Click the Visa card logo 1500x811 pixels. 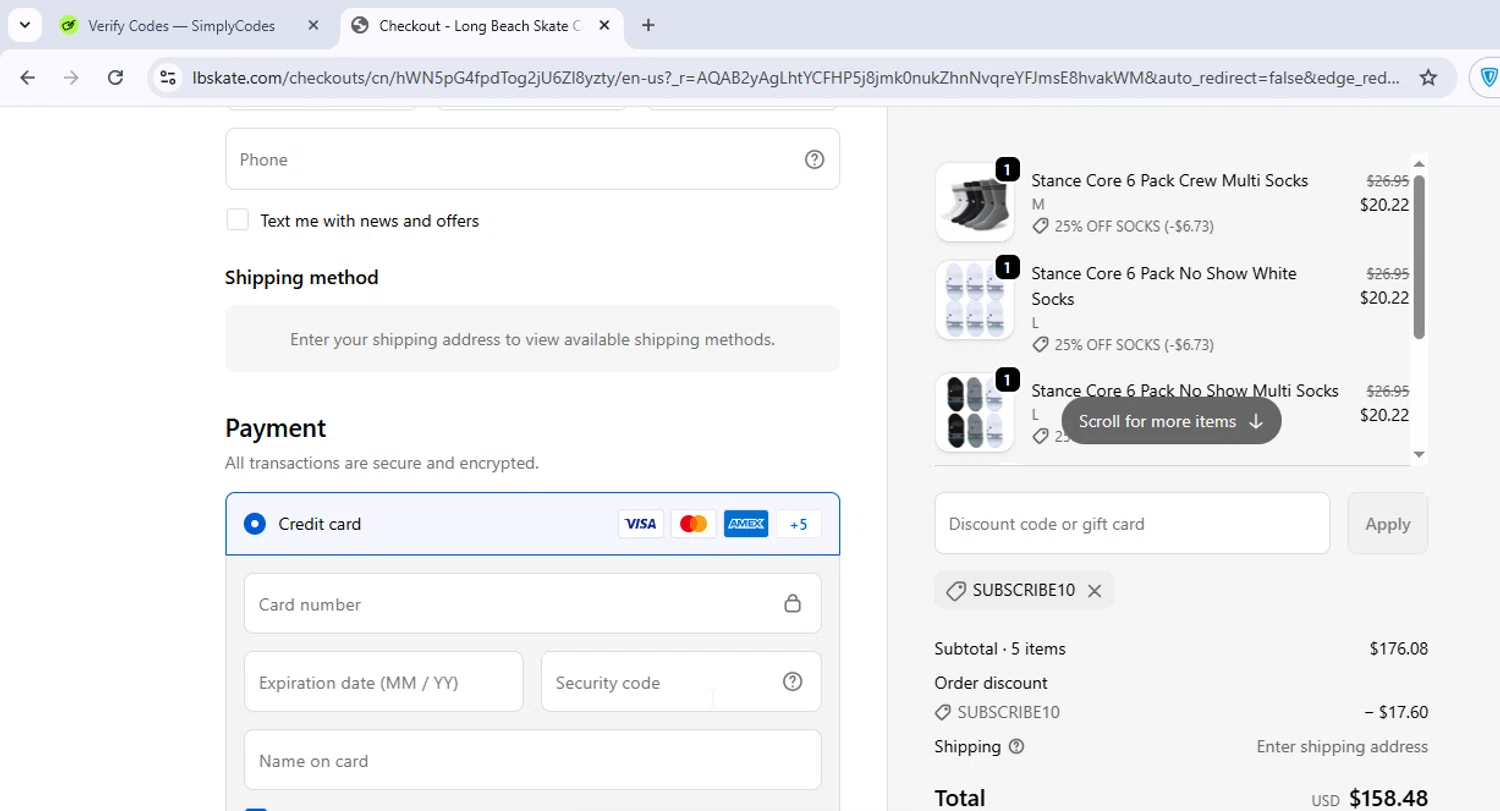click(640, 524)
